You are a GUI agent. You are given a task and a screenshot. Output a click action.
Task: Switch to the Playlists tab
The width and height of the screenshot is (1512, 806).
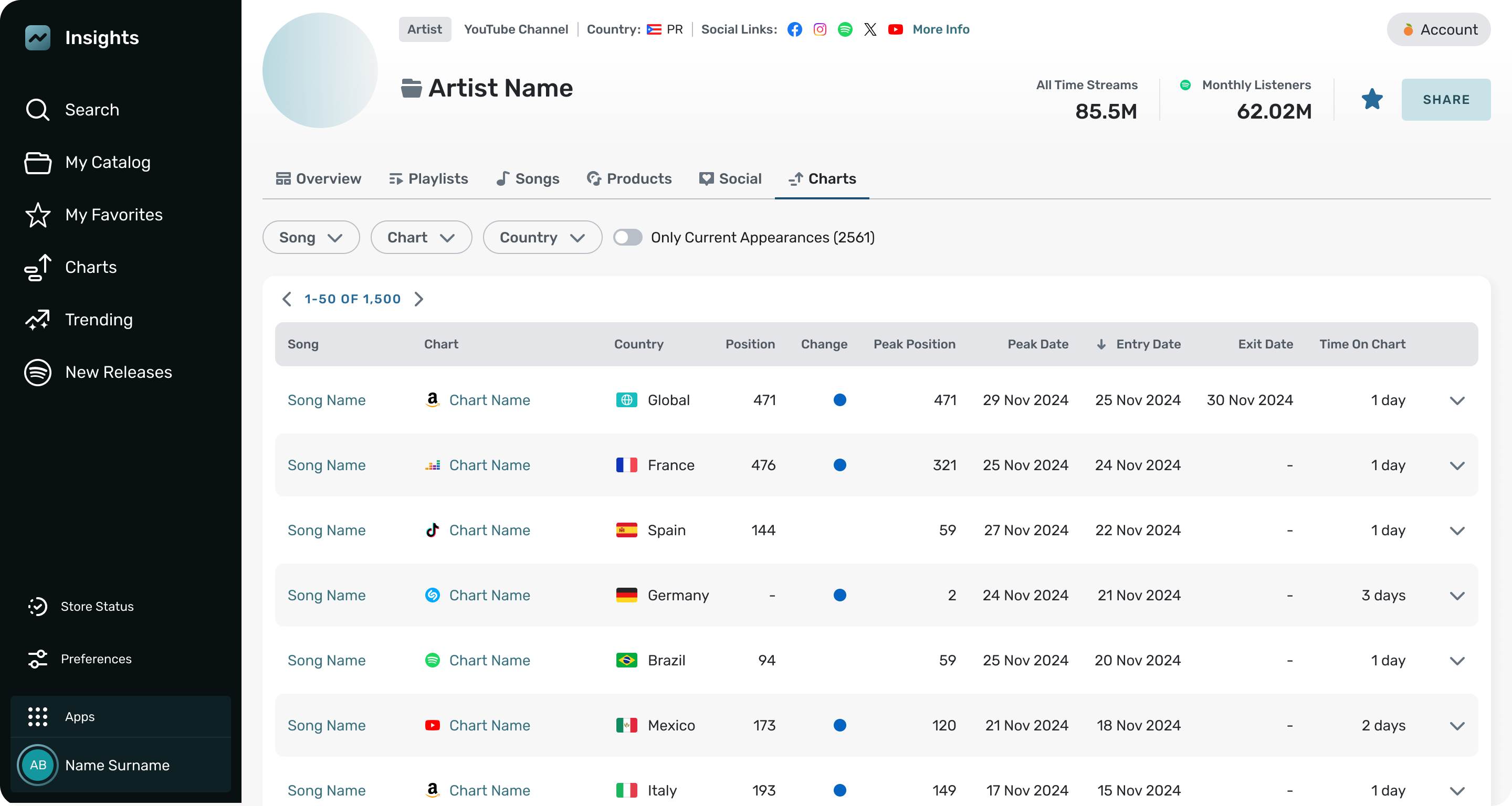pyautogui.click(x=428, y=179)
